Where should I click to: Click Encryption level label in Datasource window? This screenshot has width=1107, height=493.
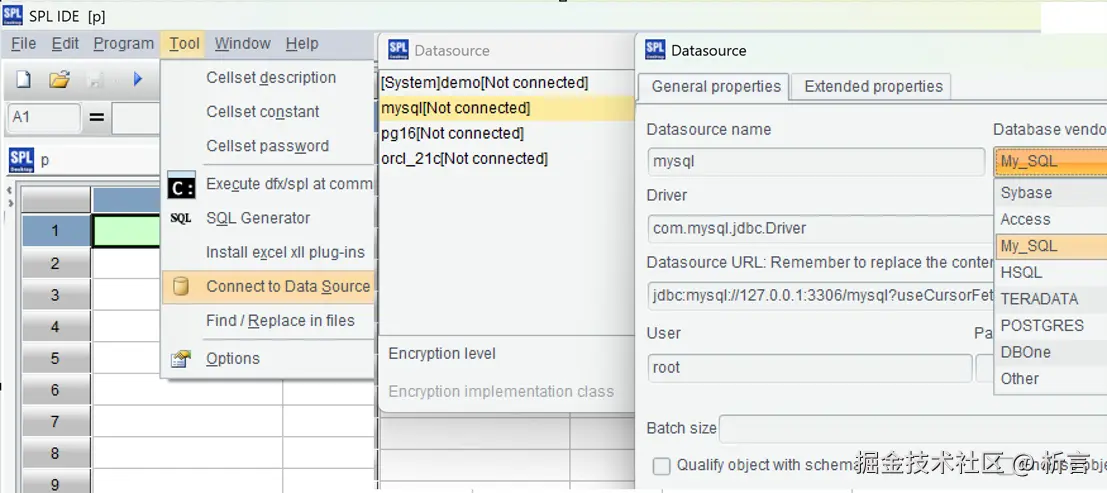coord(442,354)
